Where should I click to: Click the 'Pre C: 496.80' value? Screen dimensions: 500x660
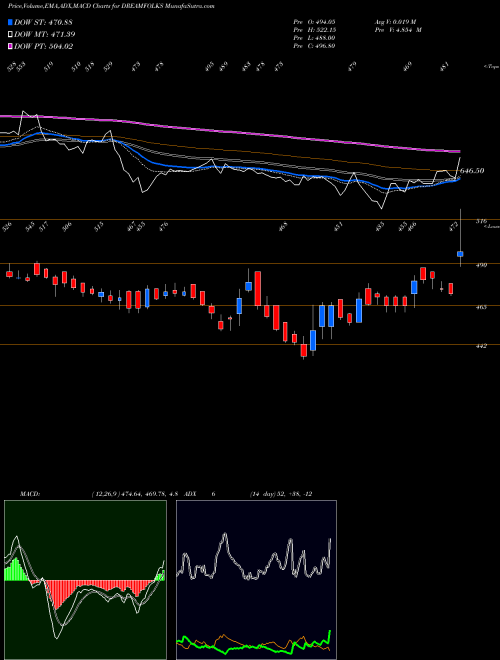(314, 46)
